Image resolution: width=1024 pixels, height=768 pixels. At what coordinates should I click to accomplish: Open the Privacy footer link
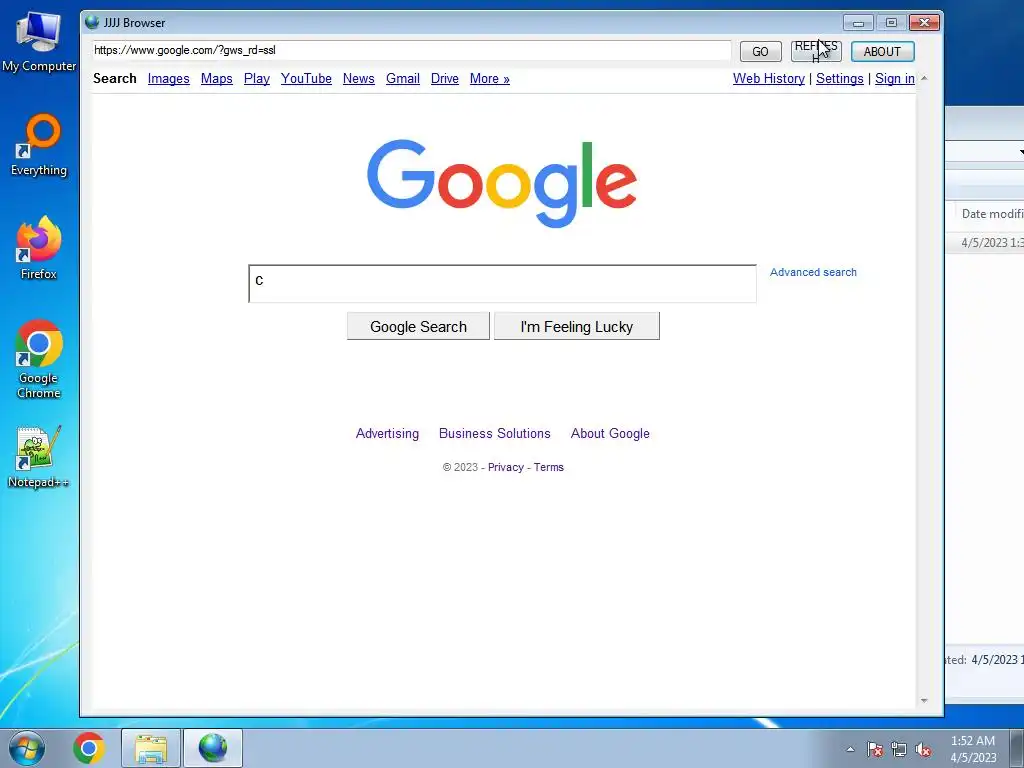[505, 468]
